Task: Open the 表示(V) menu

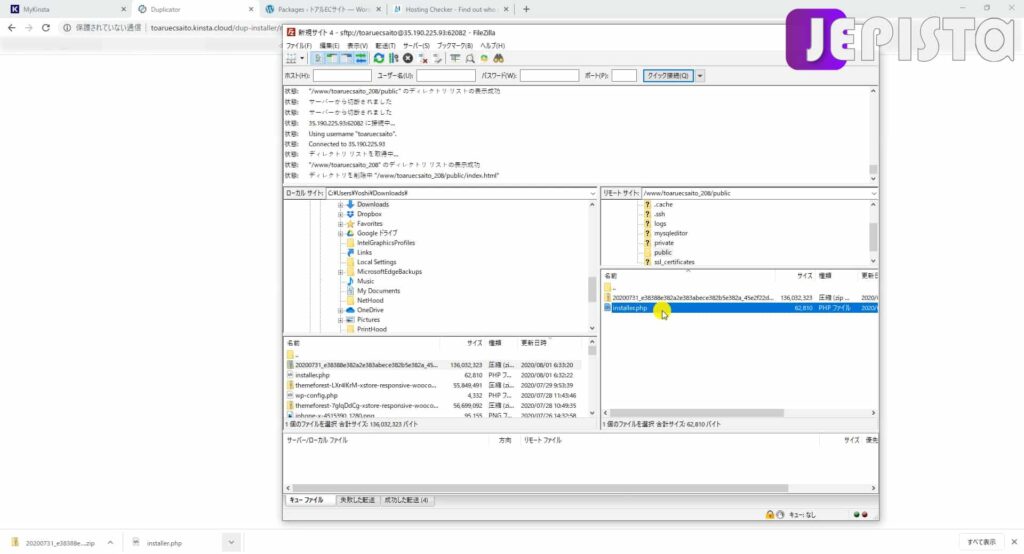Action: [x=357, y=46]
